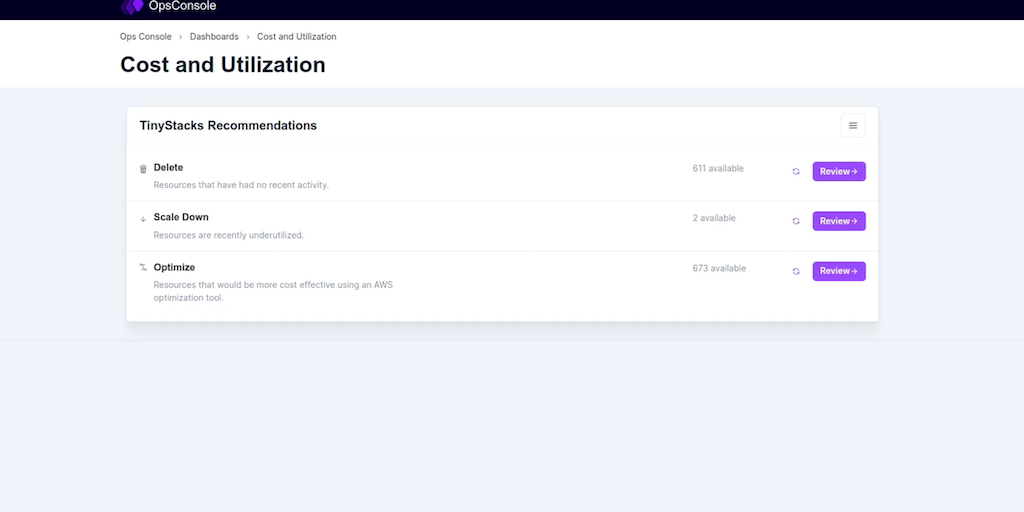1024x512 pixels.
Task: Select the Delete recommendation title
Action: tap(168, 168)
